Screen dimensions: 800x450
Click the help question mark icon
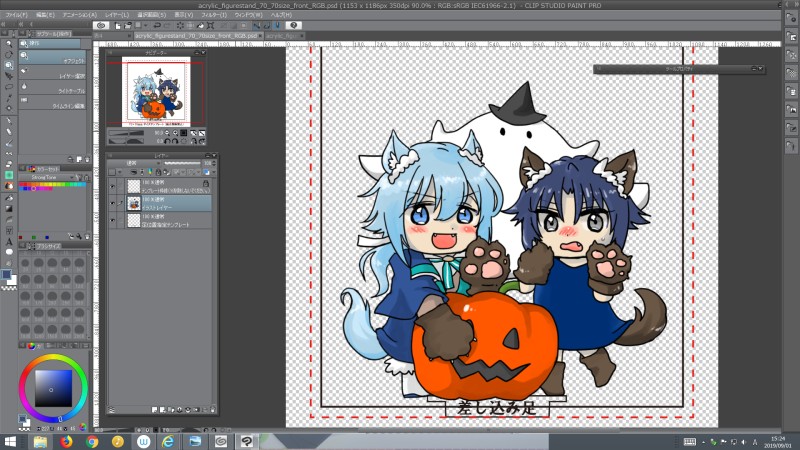(x=293, y=26)
